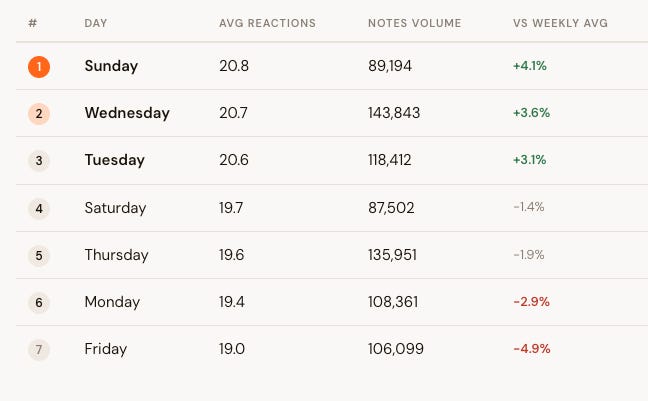Click the rank 3 badge beside Tuesday
This screenshot has width=648, height=401.
39,161
